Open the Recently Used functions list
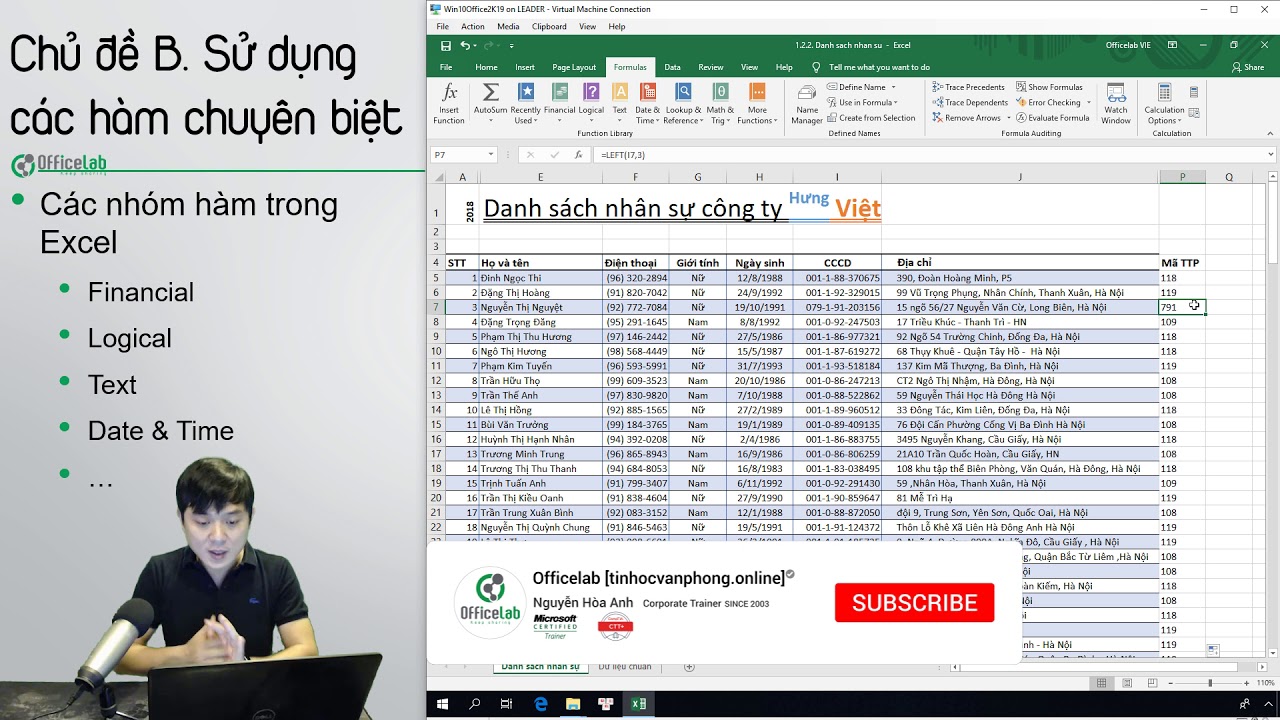Screen dimensions: 1280x720 tap(525, 103)
